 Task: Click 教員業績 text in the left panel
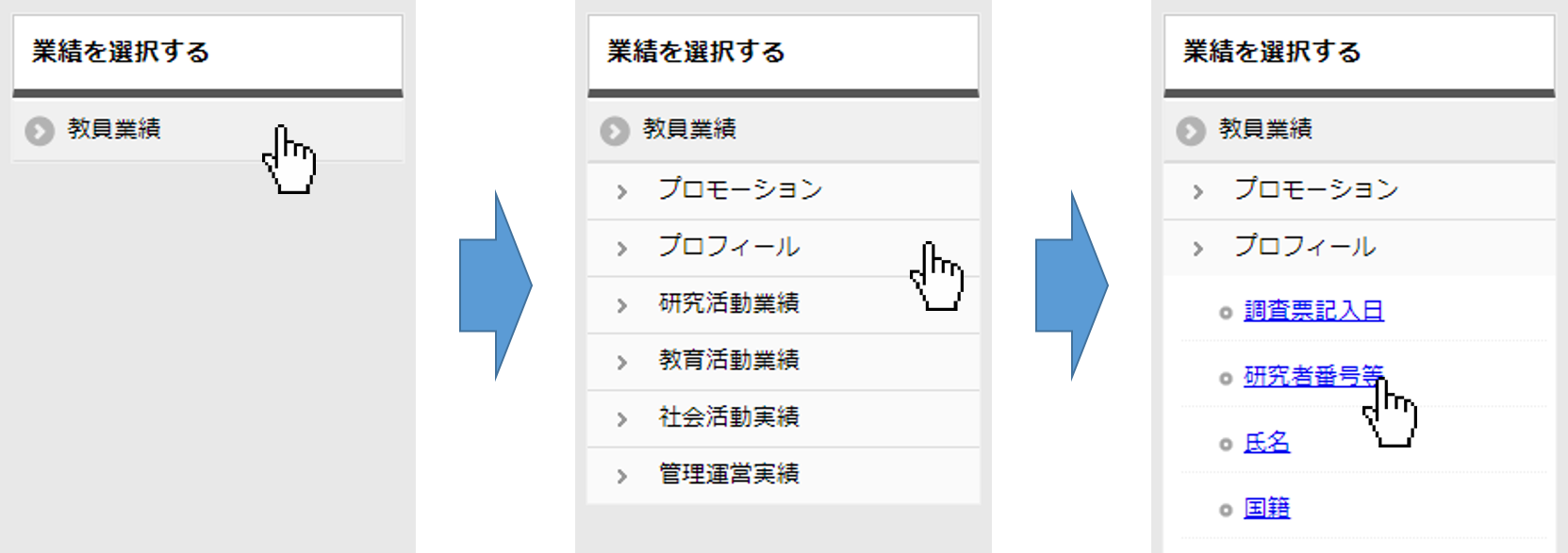(x=114, y=129)
